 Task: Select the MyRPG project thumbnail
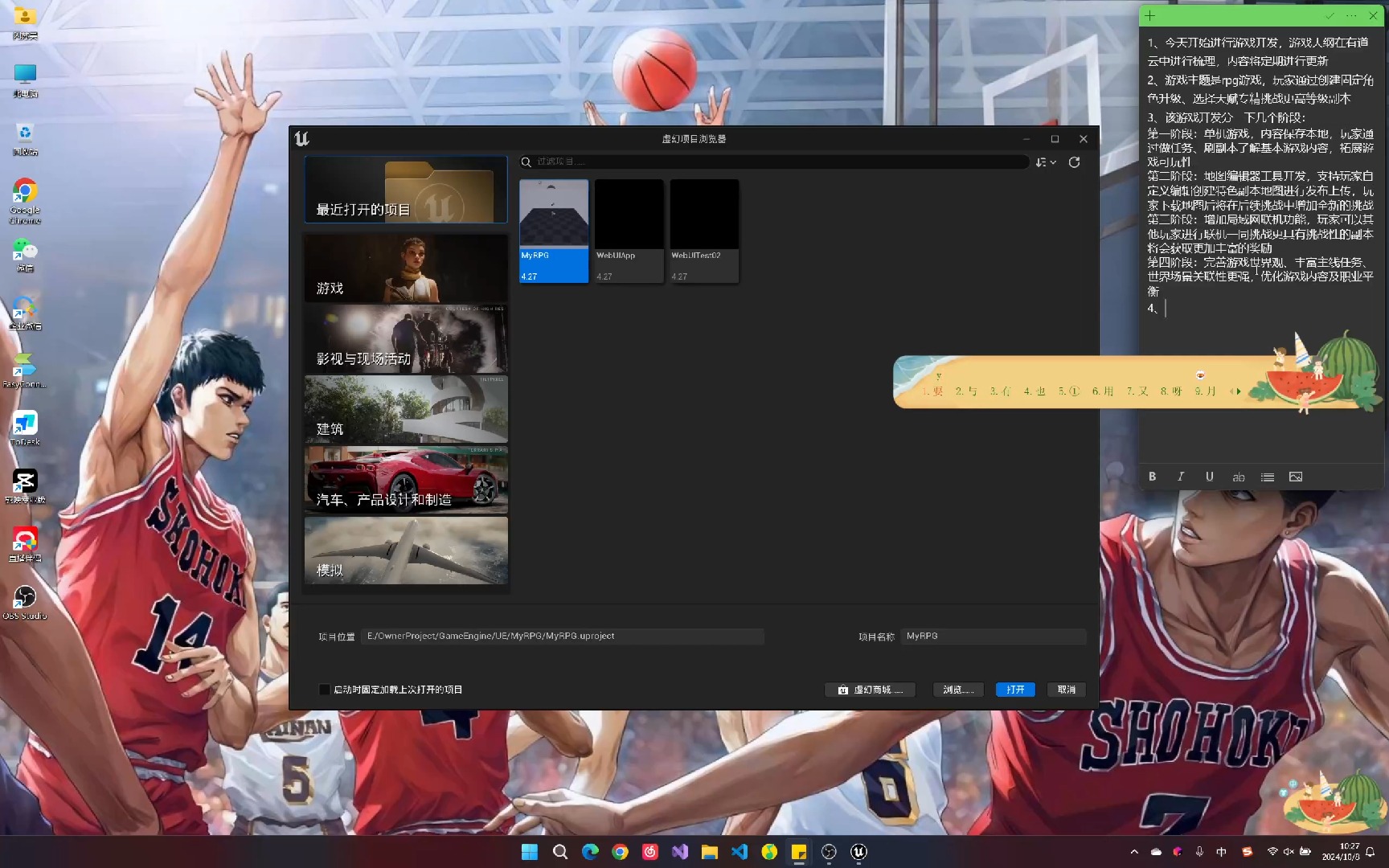(x=554, y=231)
